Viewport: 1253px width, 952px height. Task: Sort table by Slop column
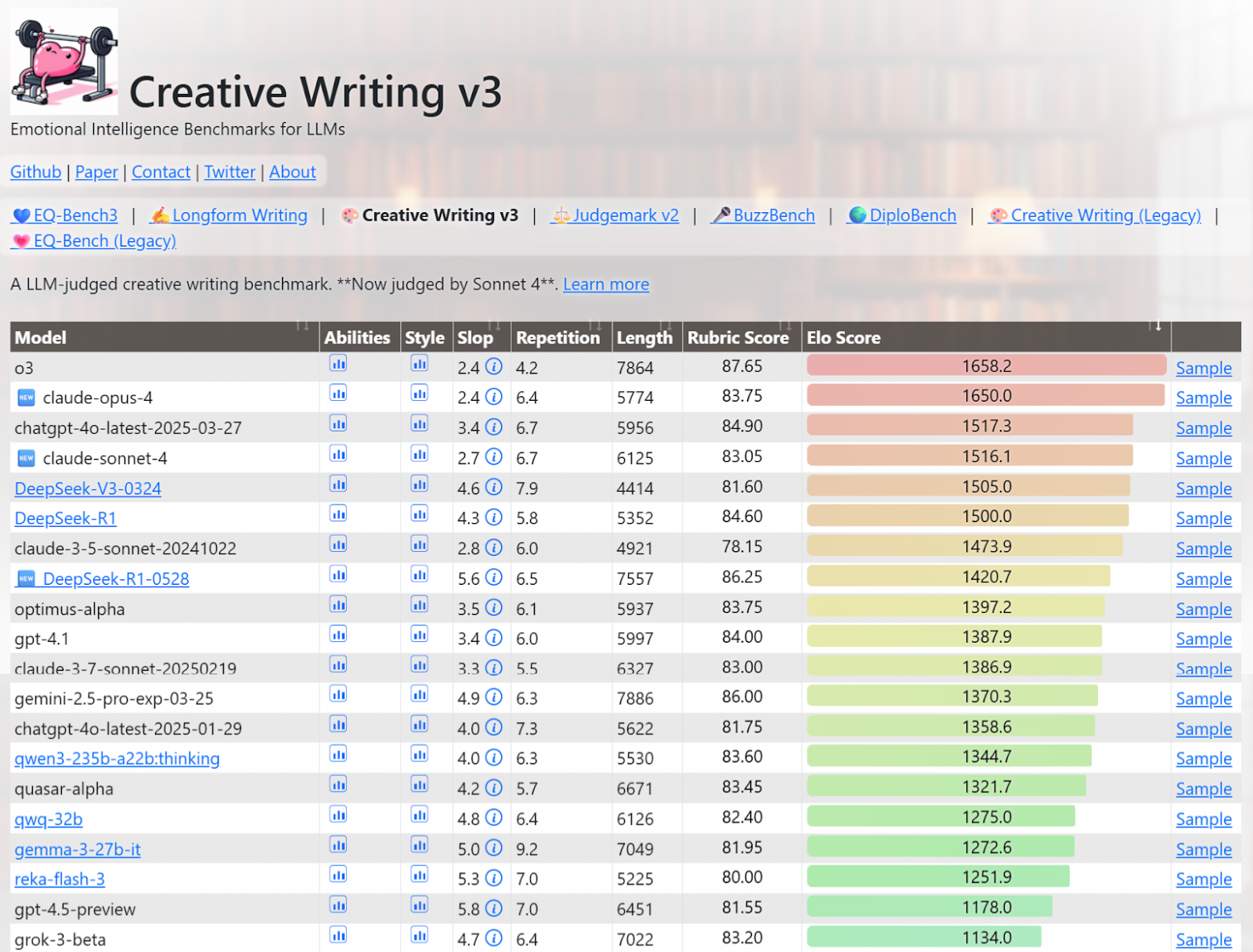pyautogui.click(x=482, y=337)
